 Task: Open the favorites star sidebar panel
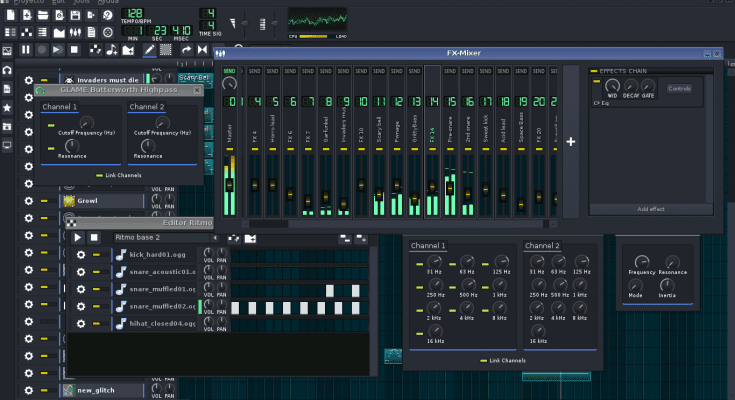pyautogui.click(x=8, y=107)
